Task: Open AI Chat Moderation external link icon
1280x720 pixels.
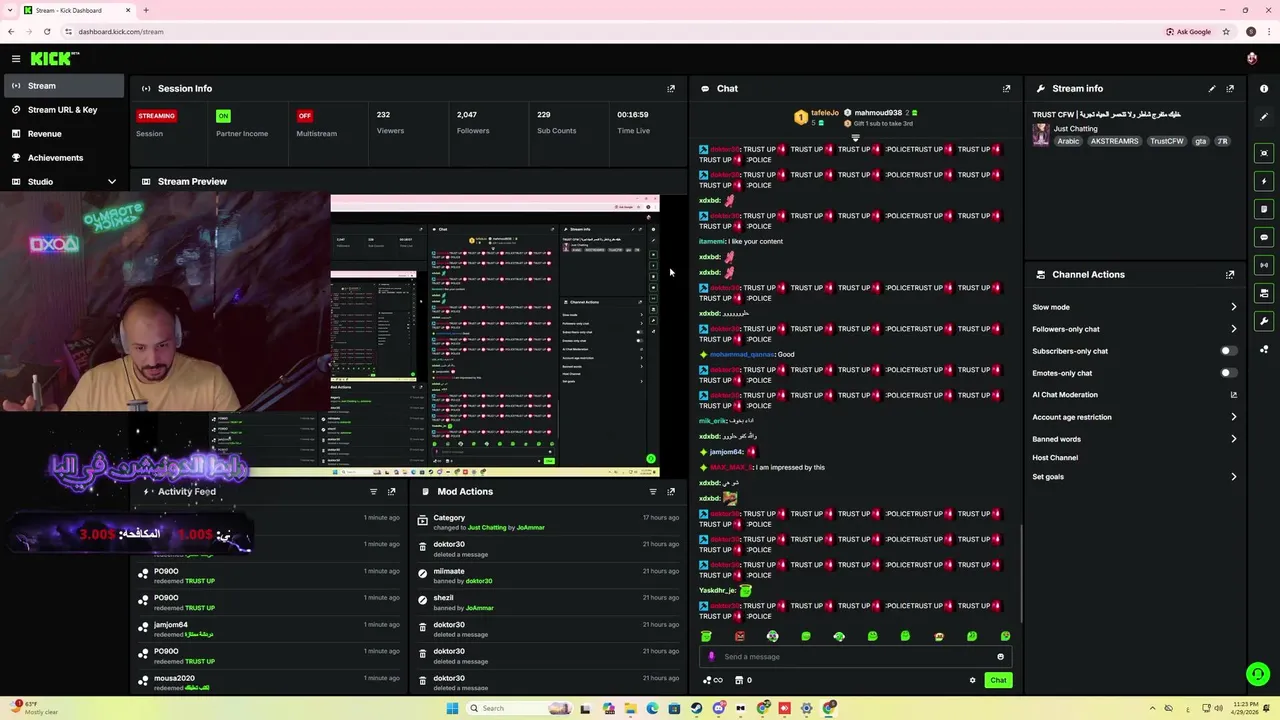Action: click(x=1233, y=395)
